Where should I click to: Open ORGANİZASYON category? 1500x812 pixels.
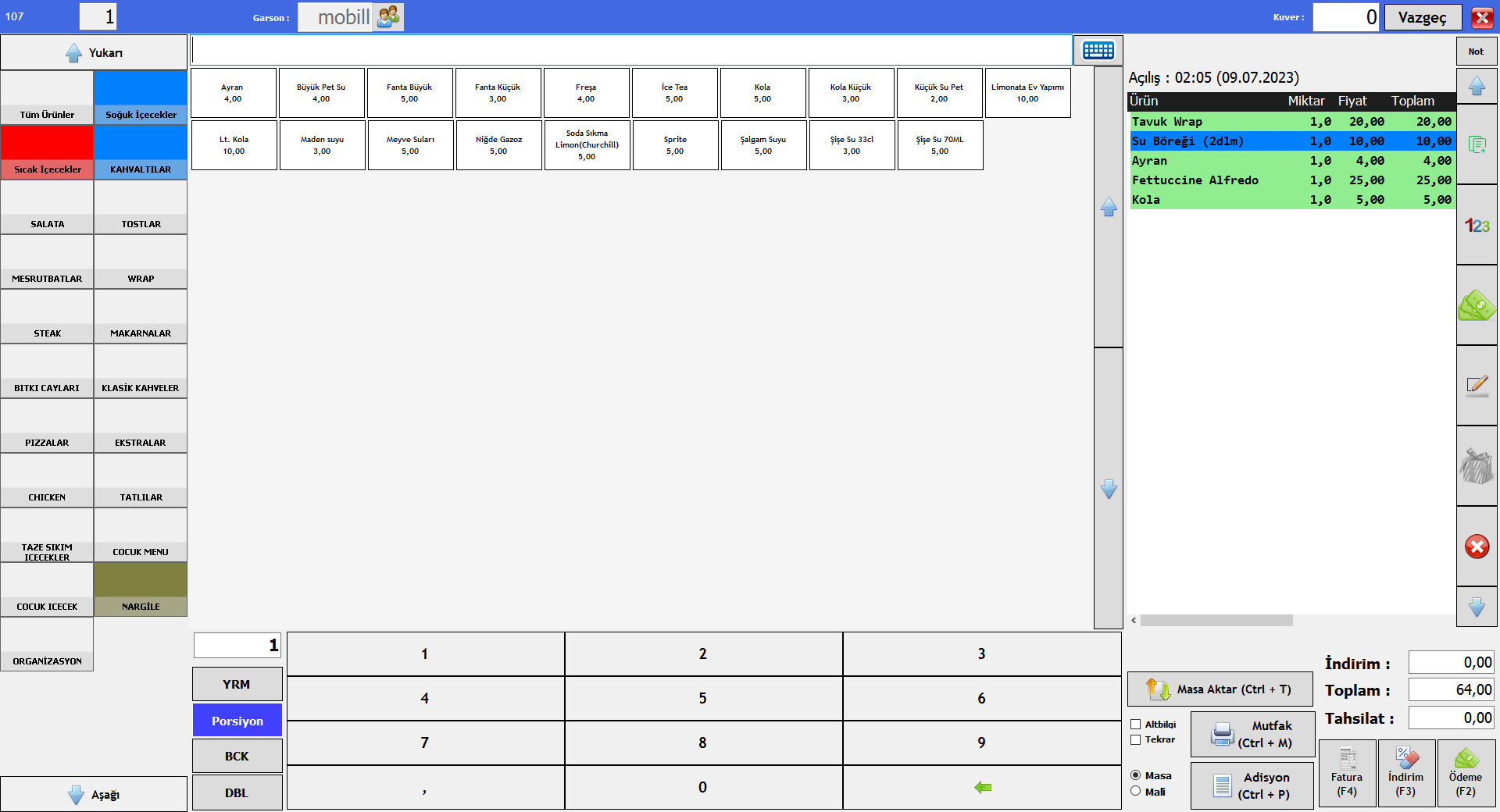[47, 644]
